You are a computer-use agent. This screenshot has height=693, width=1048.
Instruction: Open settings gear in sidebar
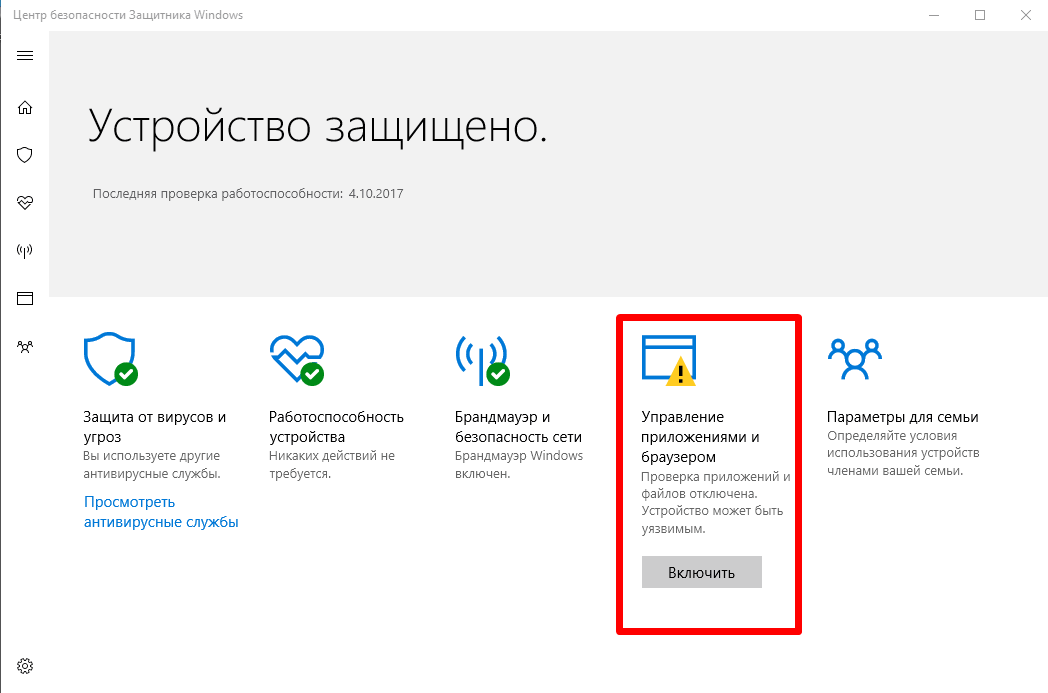(25, 666)
